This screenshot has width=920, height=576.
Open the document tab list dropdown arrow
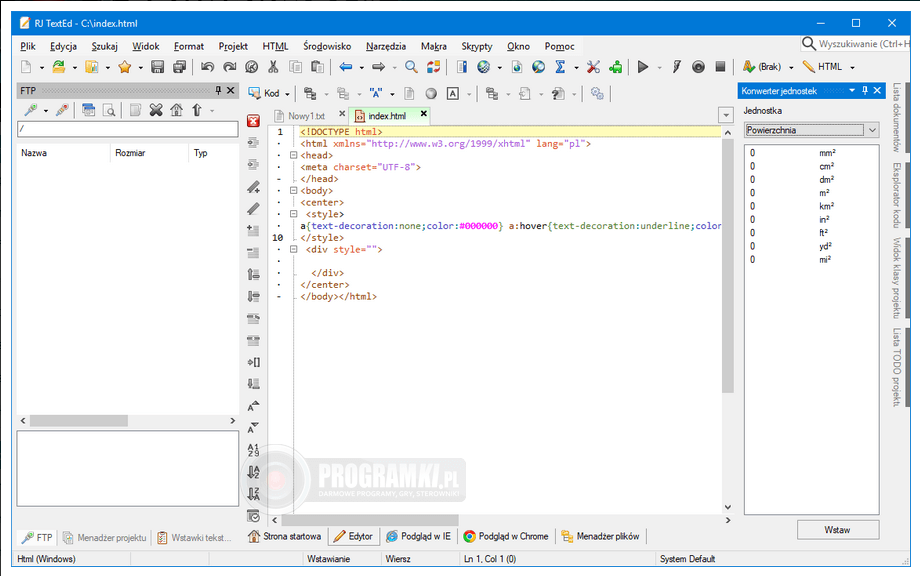pos(726,115)
